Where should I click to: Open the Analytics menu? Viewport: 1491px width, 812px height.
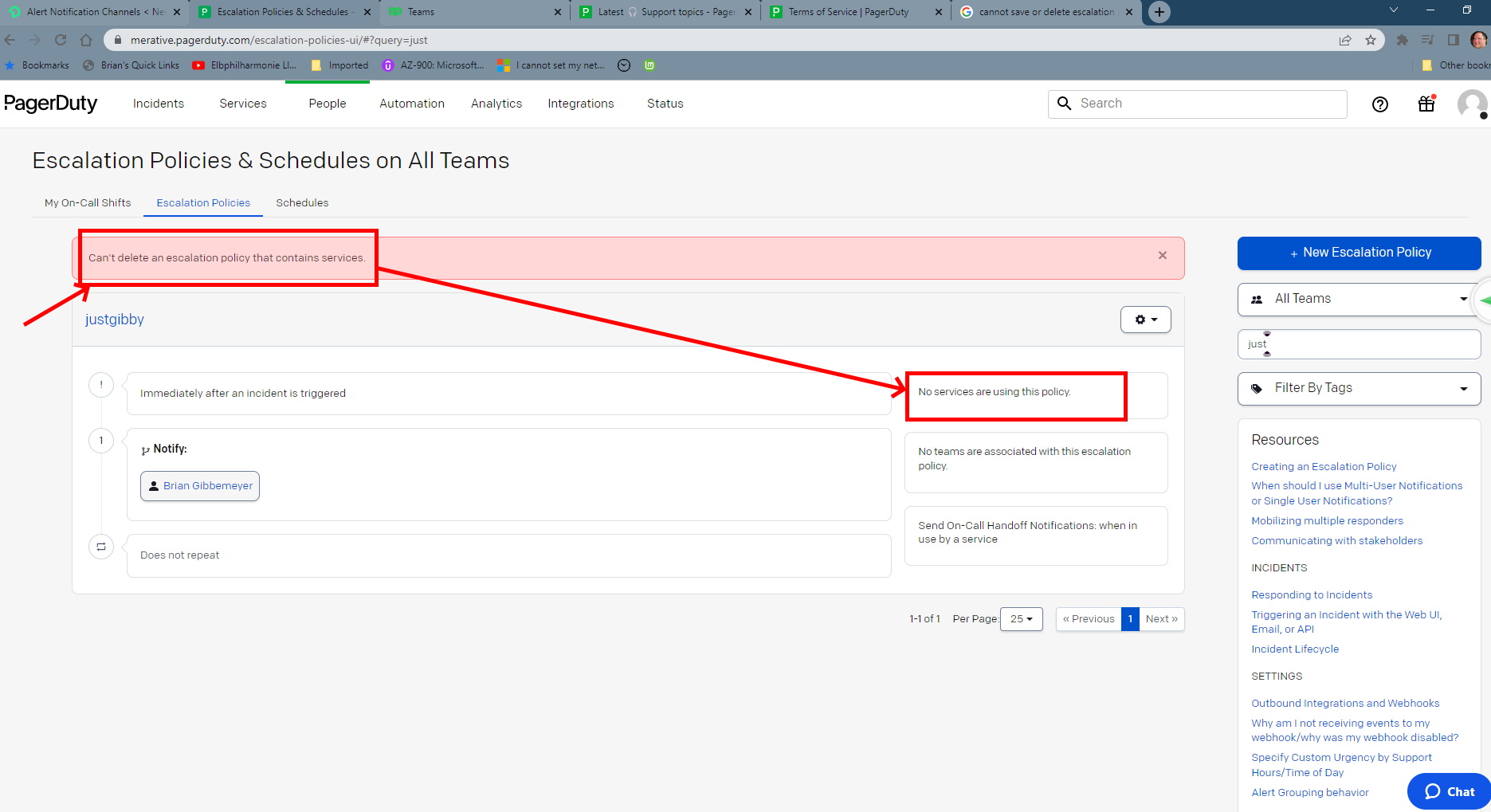(496, 104)
